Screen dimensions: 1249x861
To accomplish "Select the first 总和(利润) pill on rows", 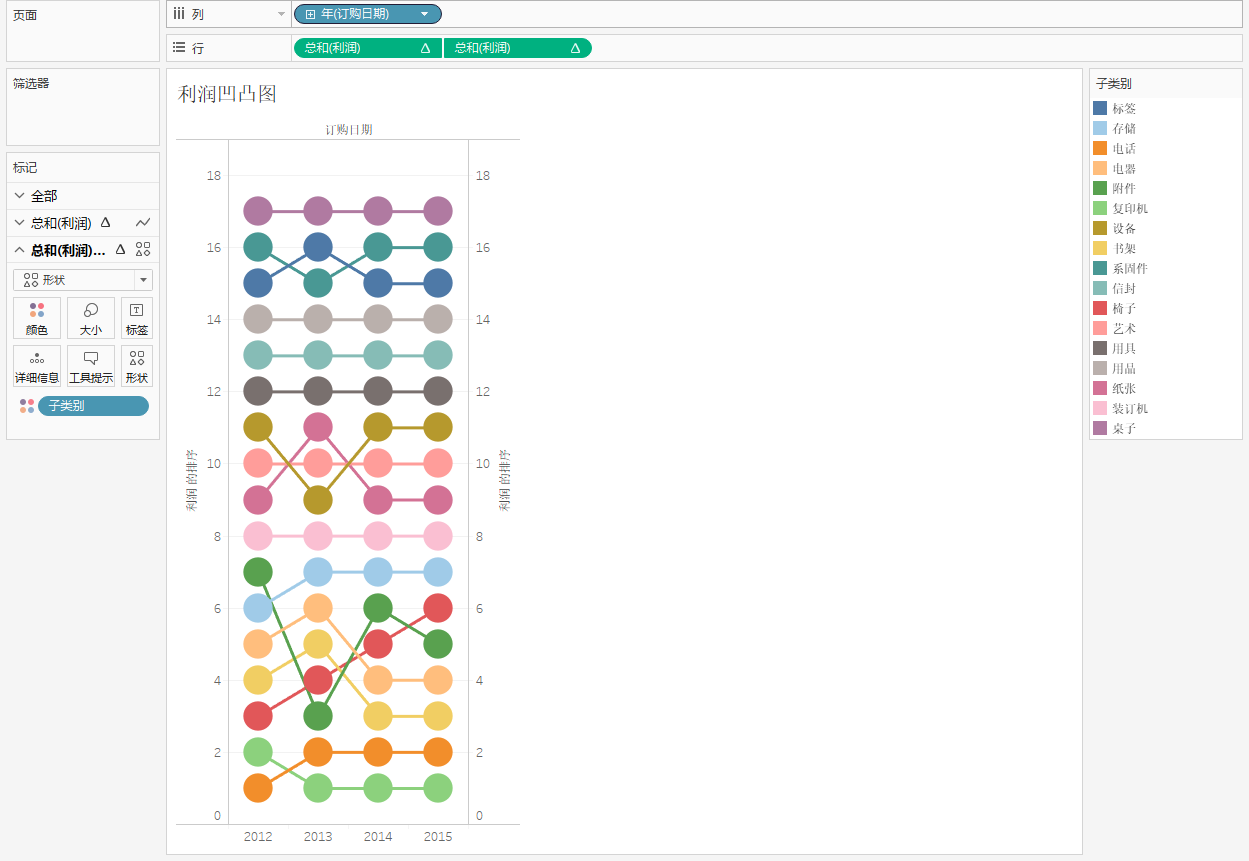I will point(367,48).
